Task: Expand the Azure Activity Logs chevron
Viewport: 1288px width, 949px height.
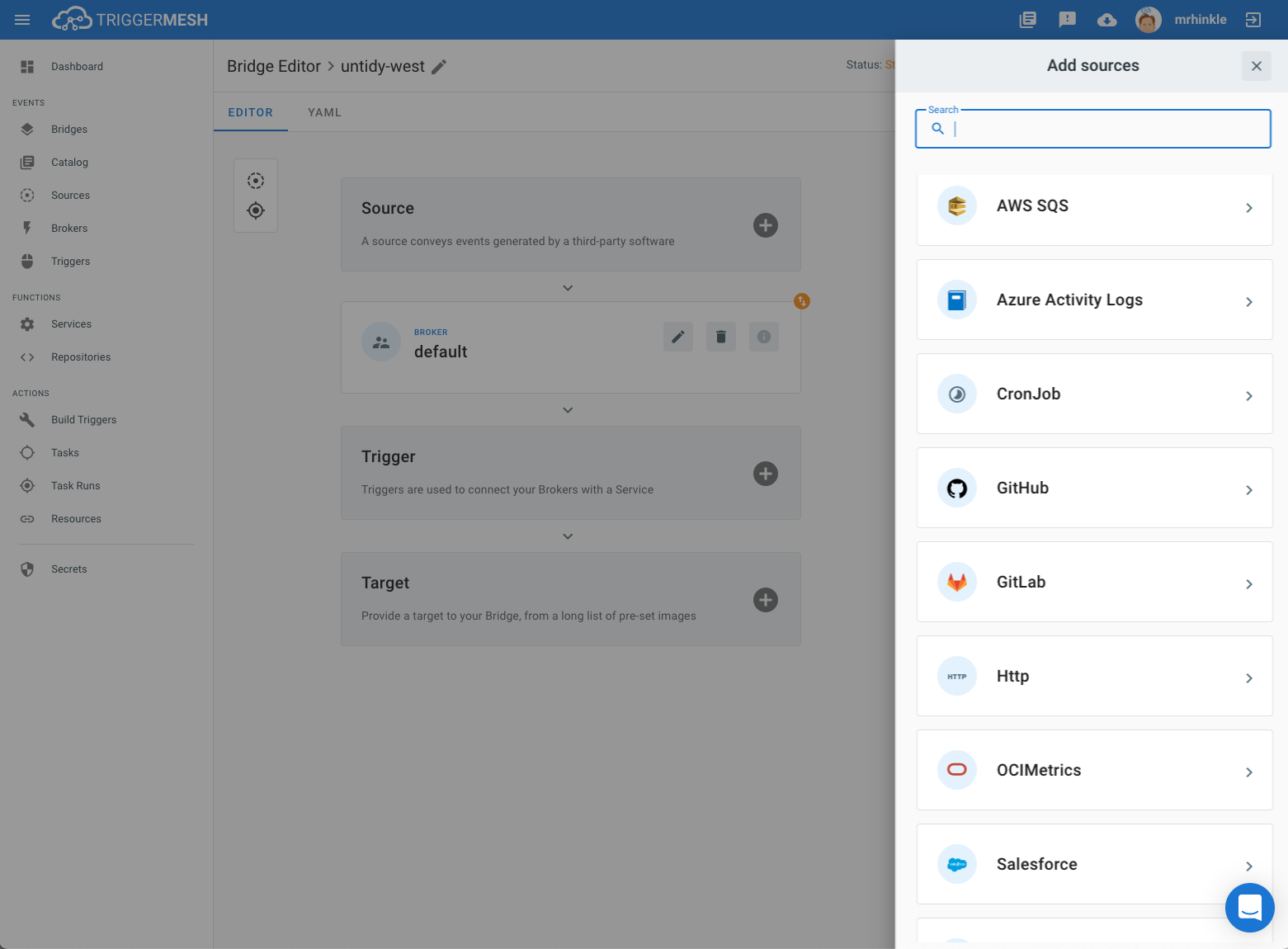Action: 1249,302
